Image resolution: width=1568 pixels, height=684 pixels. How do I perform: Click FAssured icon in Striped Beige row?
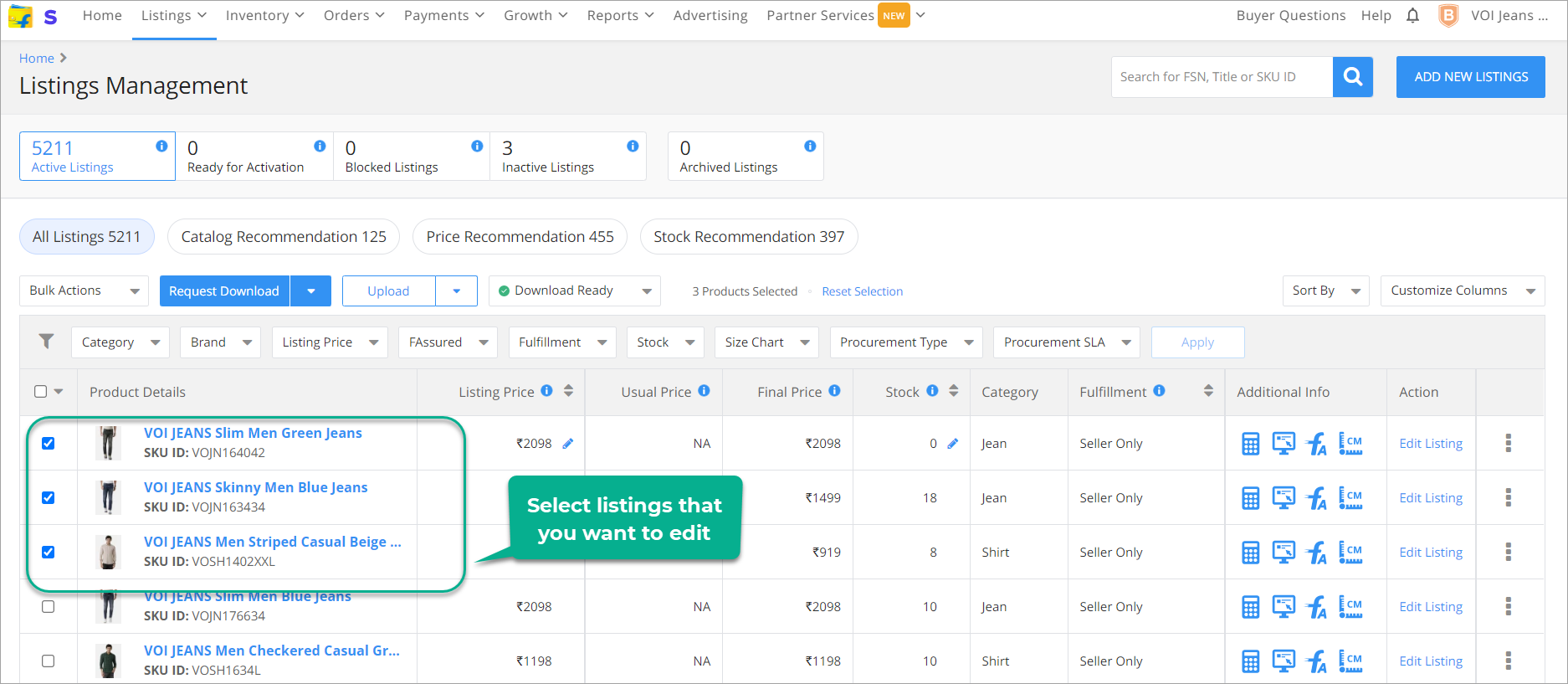tap(1317, 553)
